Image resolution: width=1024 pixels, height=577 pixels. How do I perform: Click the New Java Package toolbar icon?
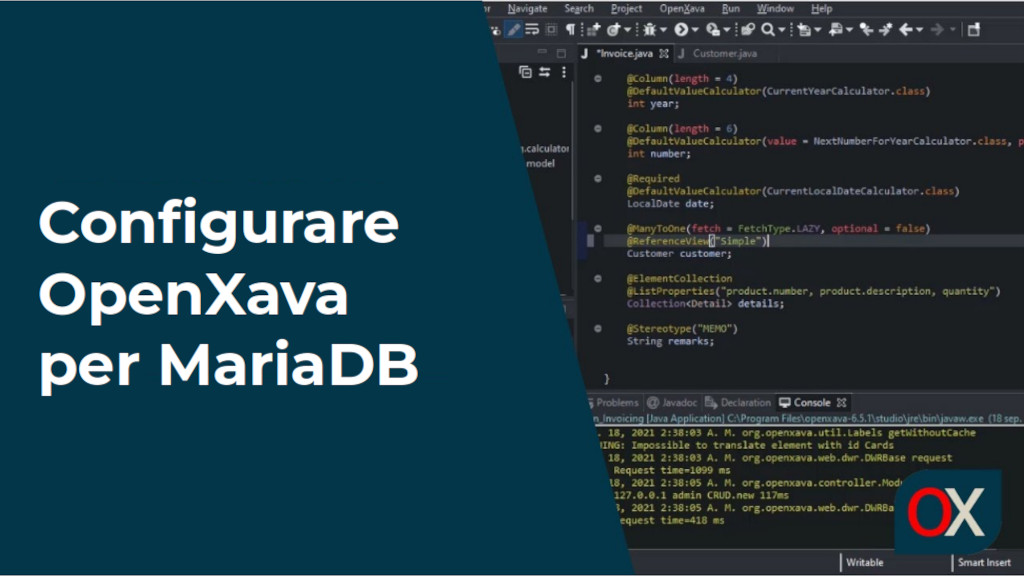click(x=594, y=29)
